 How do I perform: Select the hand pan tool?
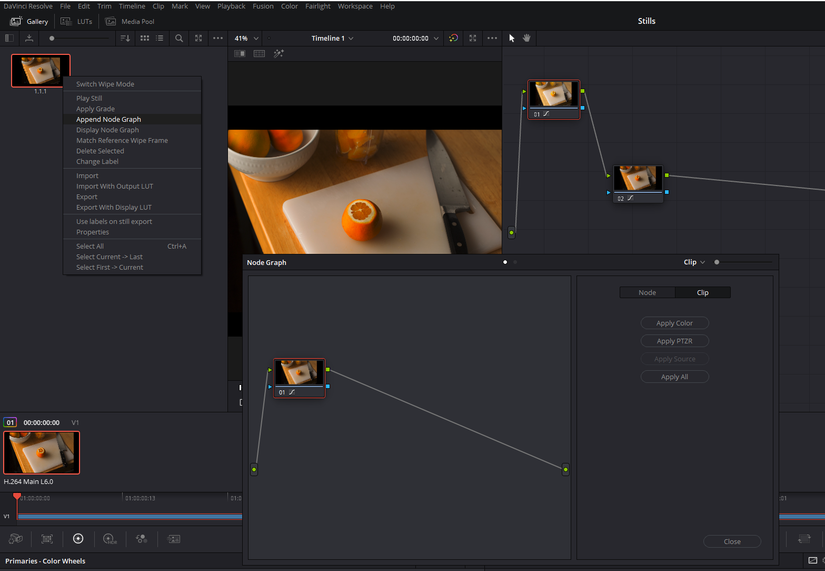tap(527, 38)
